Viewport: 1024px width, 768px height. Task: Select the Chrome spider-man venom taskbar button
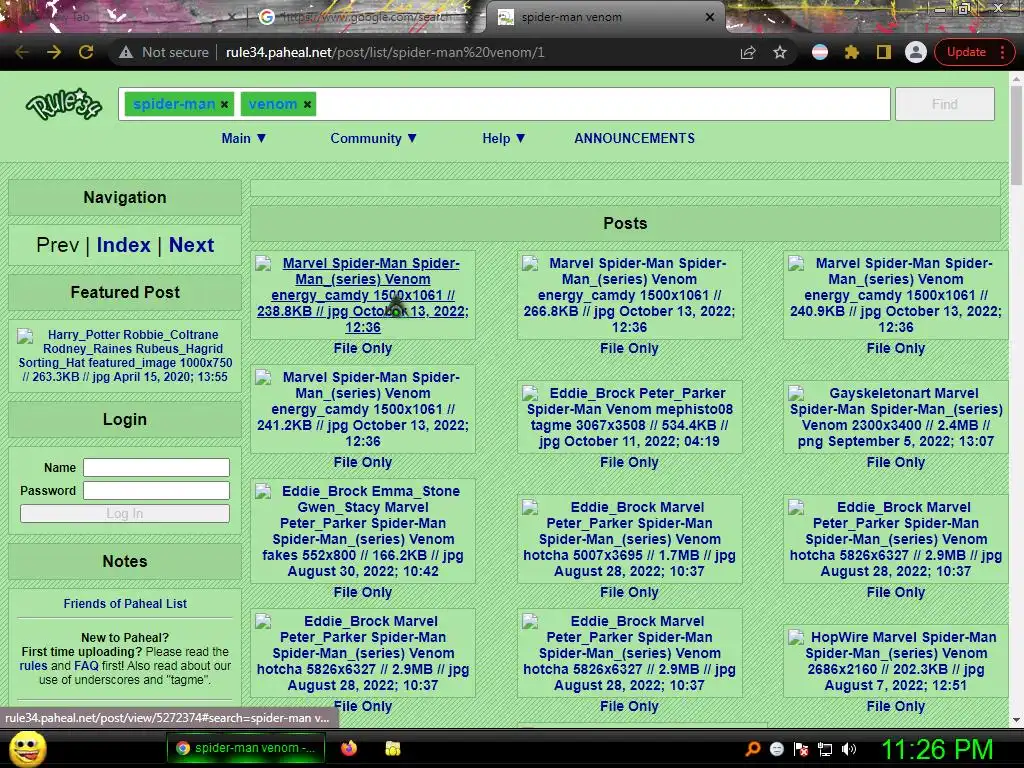[x=245, y=748]
